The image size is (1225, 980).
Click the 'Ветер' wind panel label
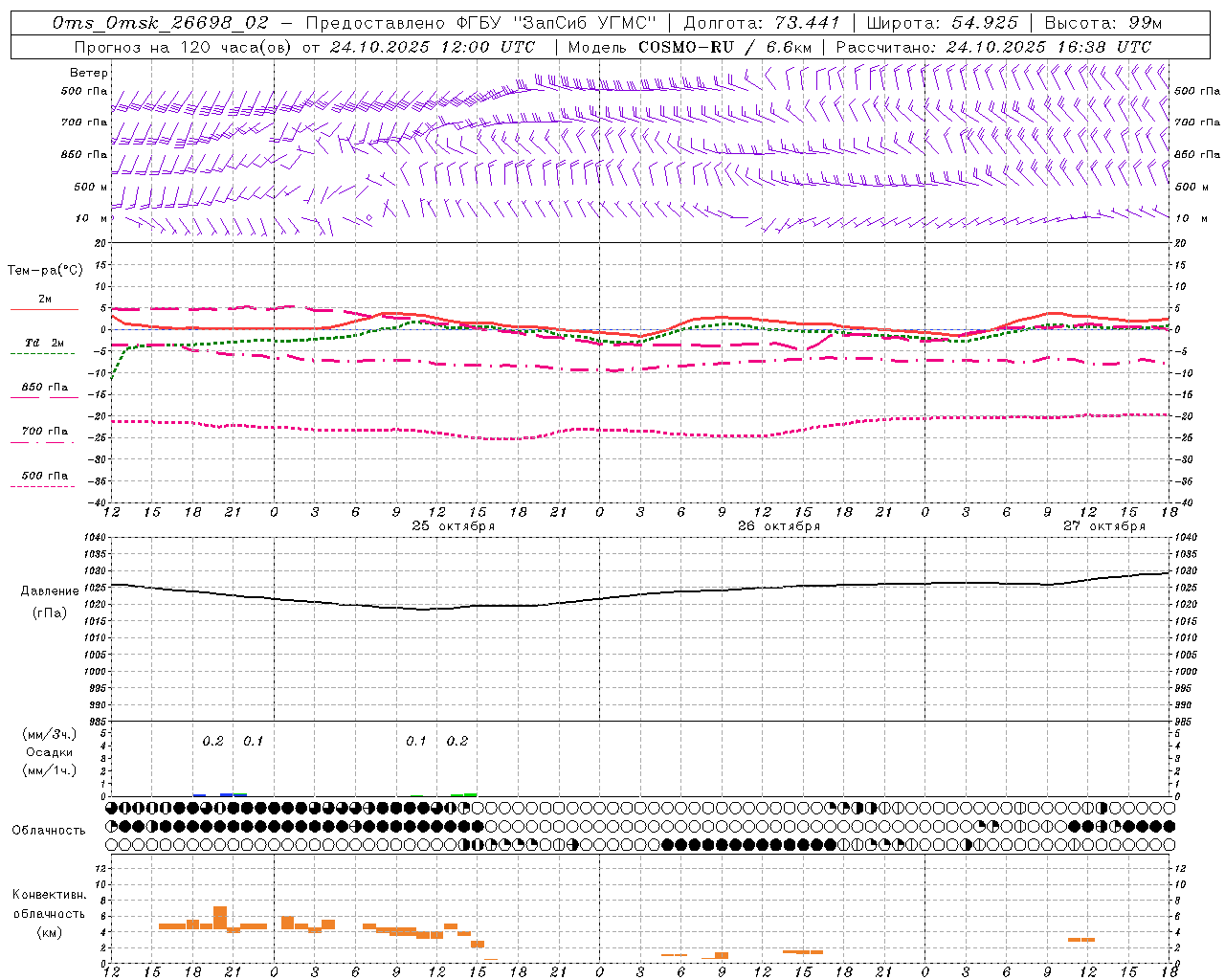click(x=89, y=73)
